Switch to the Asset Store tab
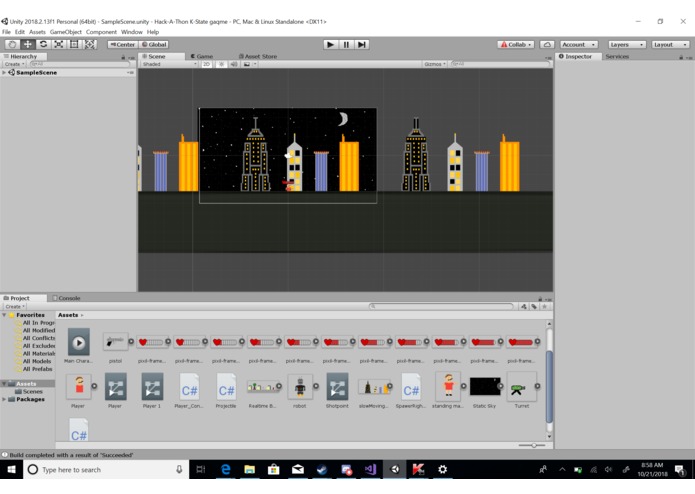Screen dimensions: 695x494 258,56
